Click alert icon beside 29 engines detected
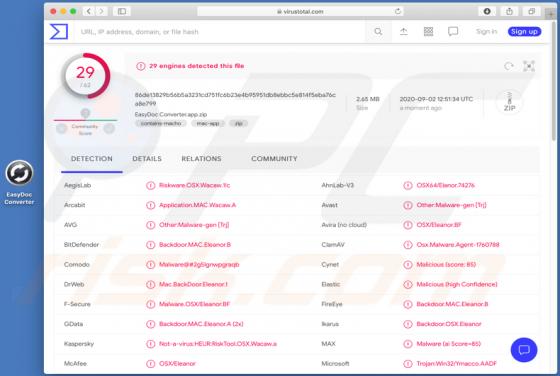The height and width of the screenshot is (376, 560). 141,66
